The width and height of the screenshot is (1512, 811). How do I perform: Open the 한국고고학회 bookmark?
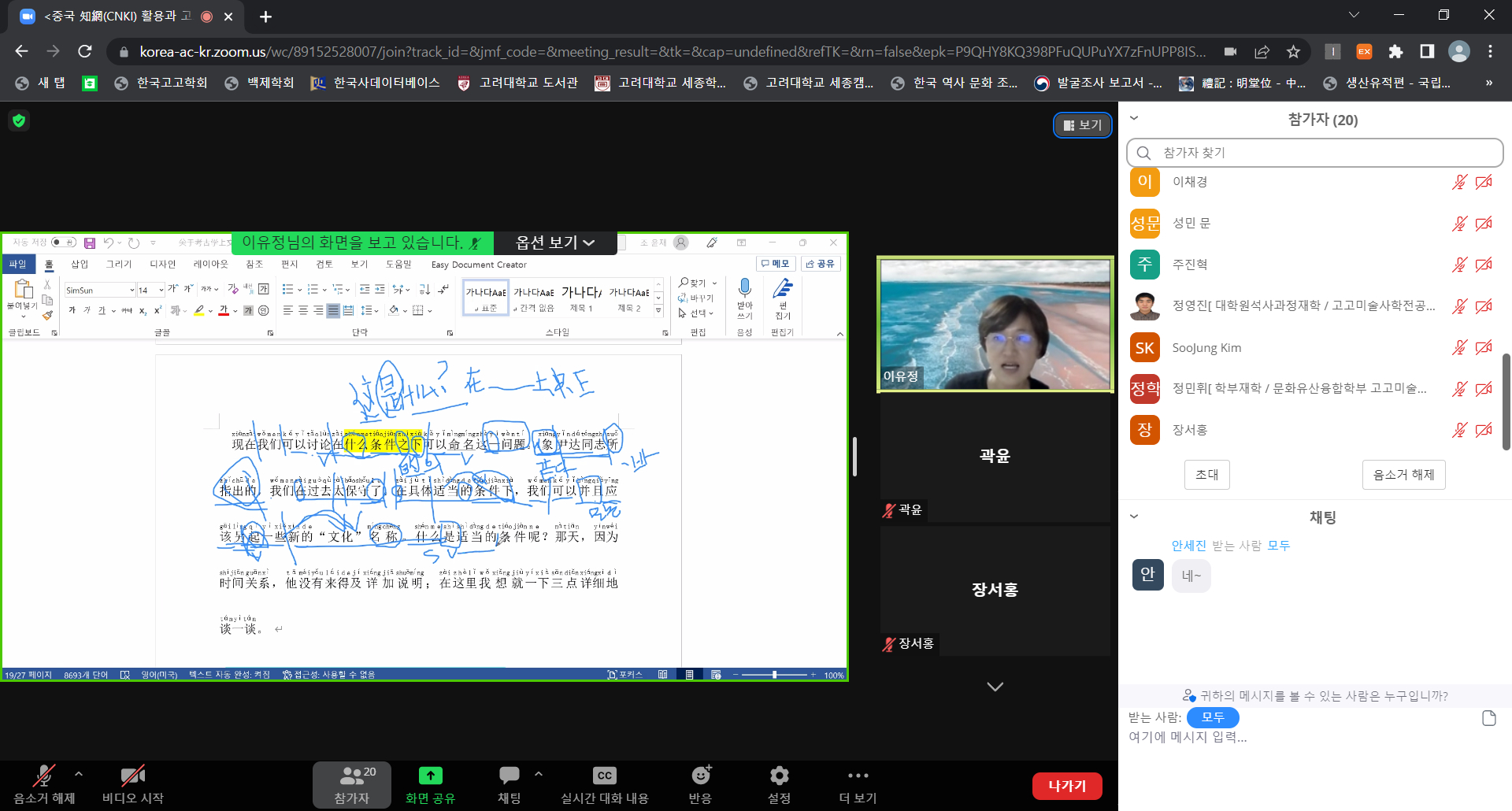(x=161, y=83)
